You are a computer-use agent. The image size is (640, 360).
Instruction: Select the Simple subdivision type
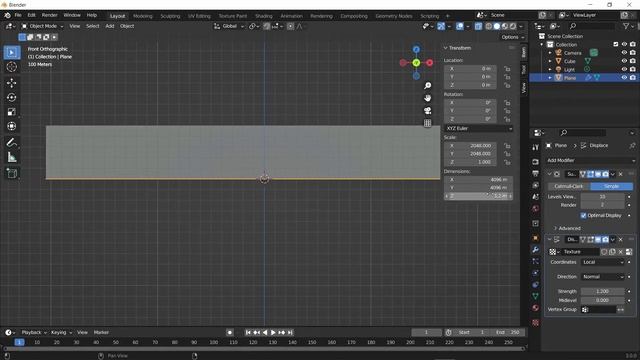(x=611, y=186)
